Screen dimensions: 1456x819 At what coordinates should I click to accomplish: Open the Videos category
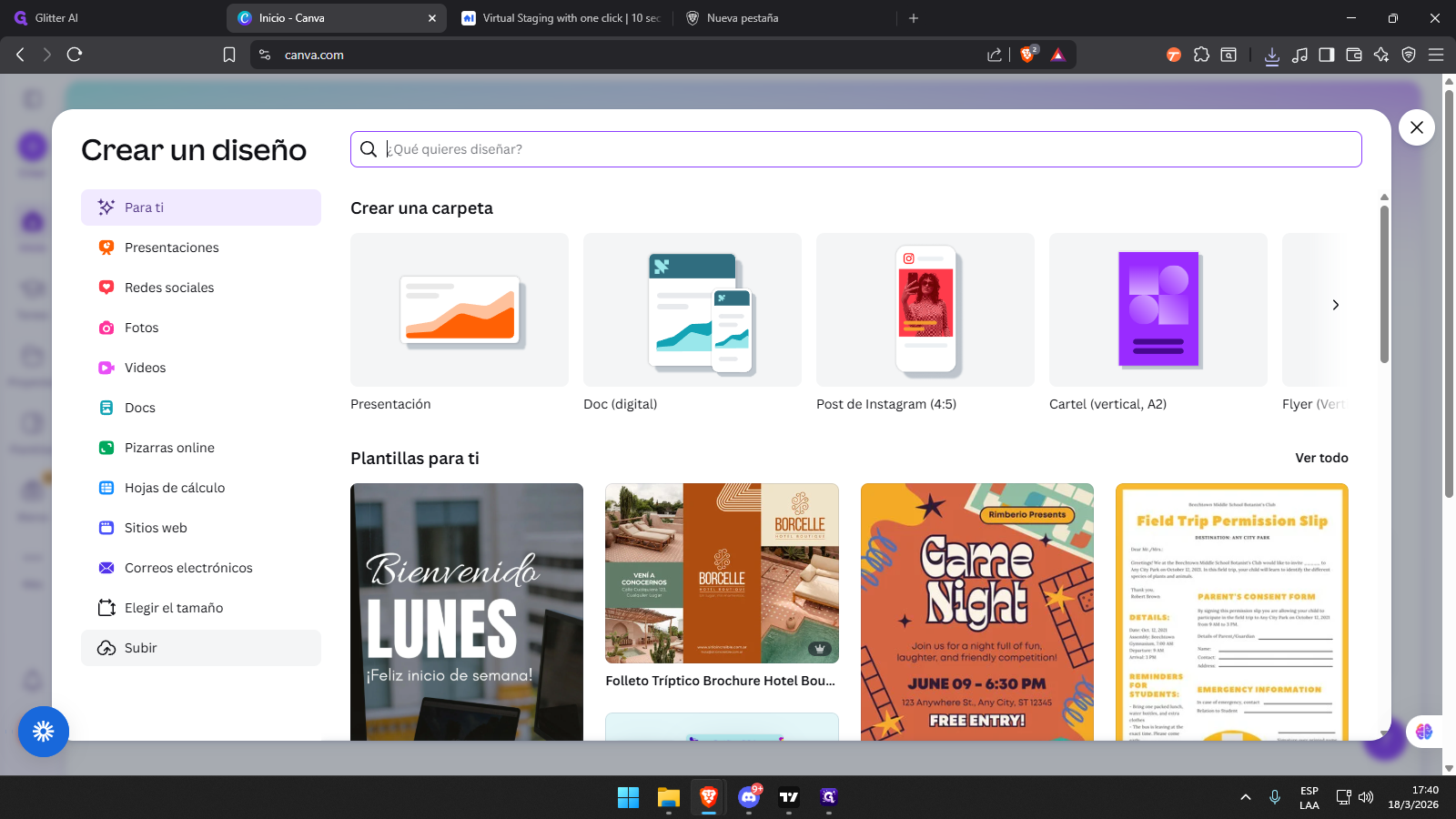click(x=145, y=368)
